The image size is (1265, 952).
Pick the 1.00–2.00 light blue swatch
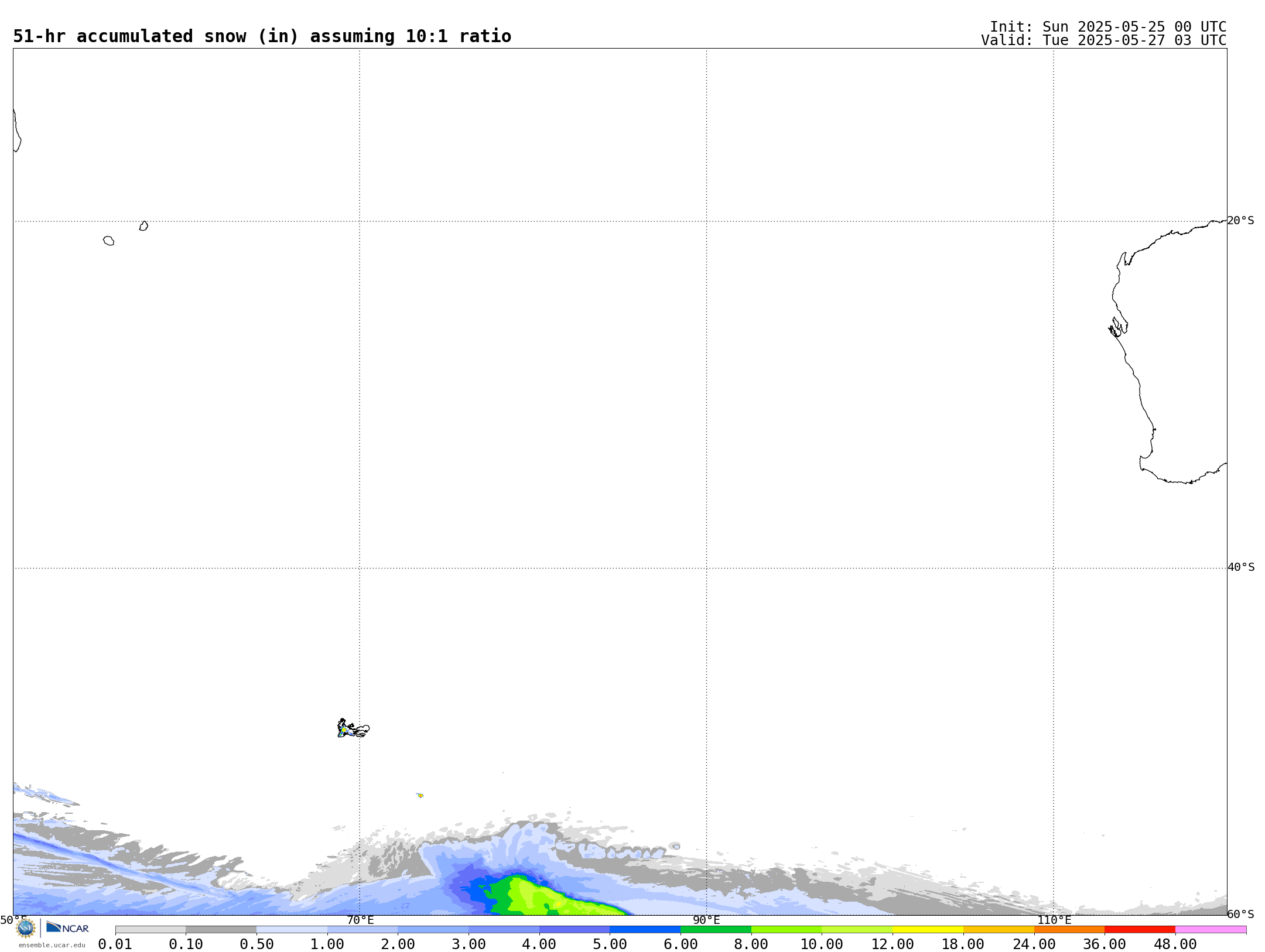point(363,930)
